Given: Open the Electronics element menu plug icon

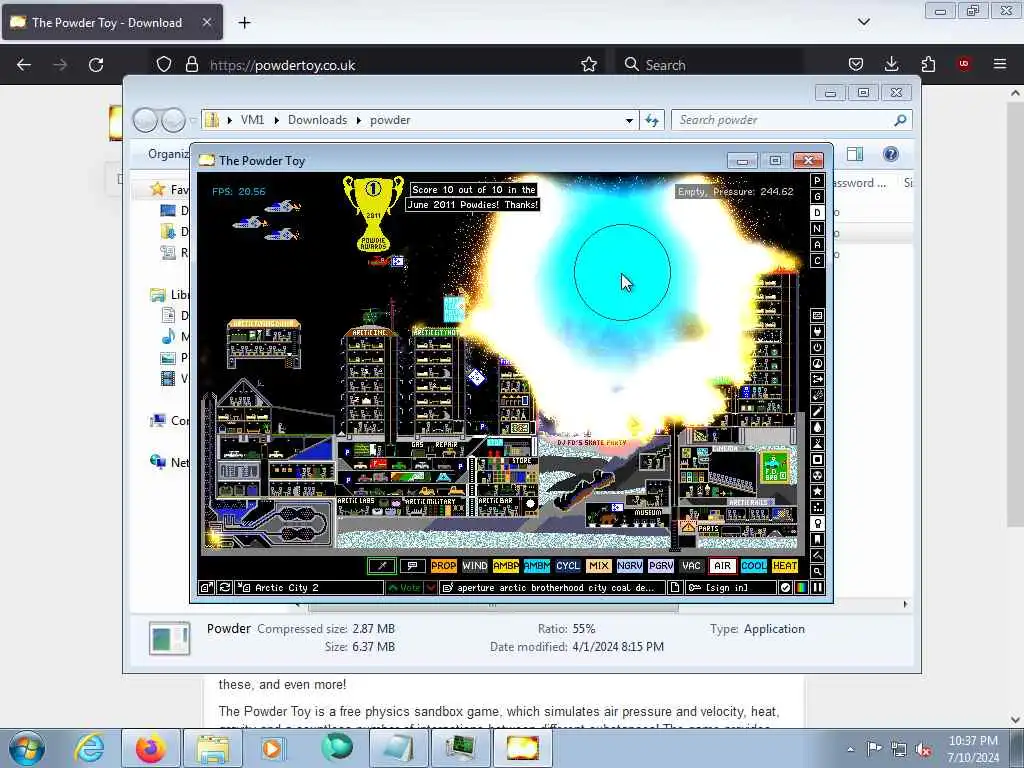Looking at the screenshot, I should 817,332.
